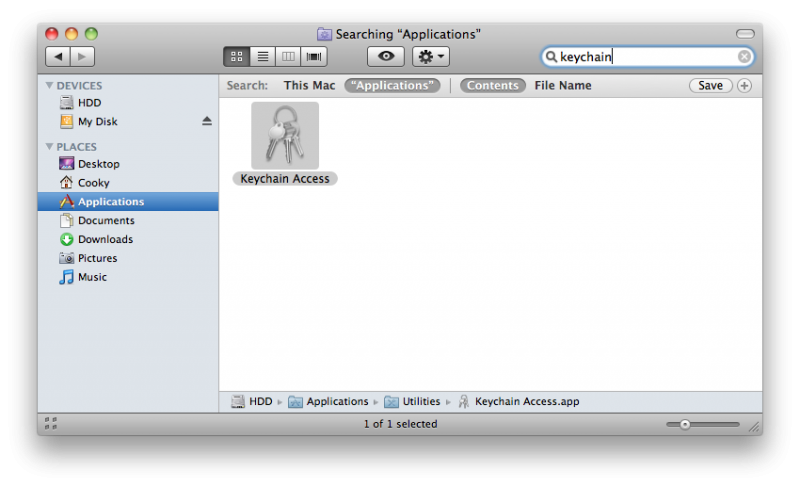Switch to column view
Screen dimensions: 800x487
tap(288, 57)
